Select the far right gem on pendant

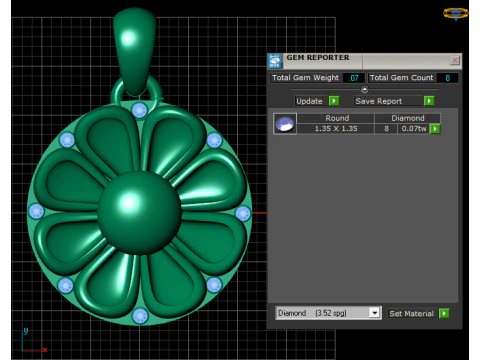[x=243, y=213]
